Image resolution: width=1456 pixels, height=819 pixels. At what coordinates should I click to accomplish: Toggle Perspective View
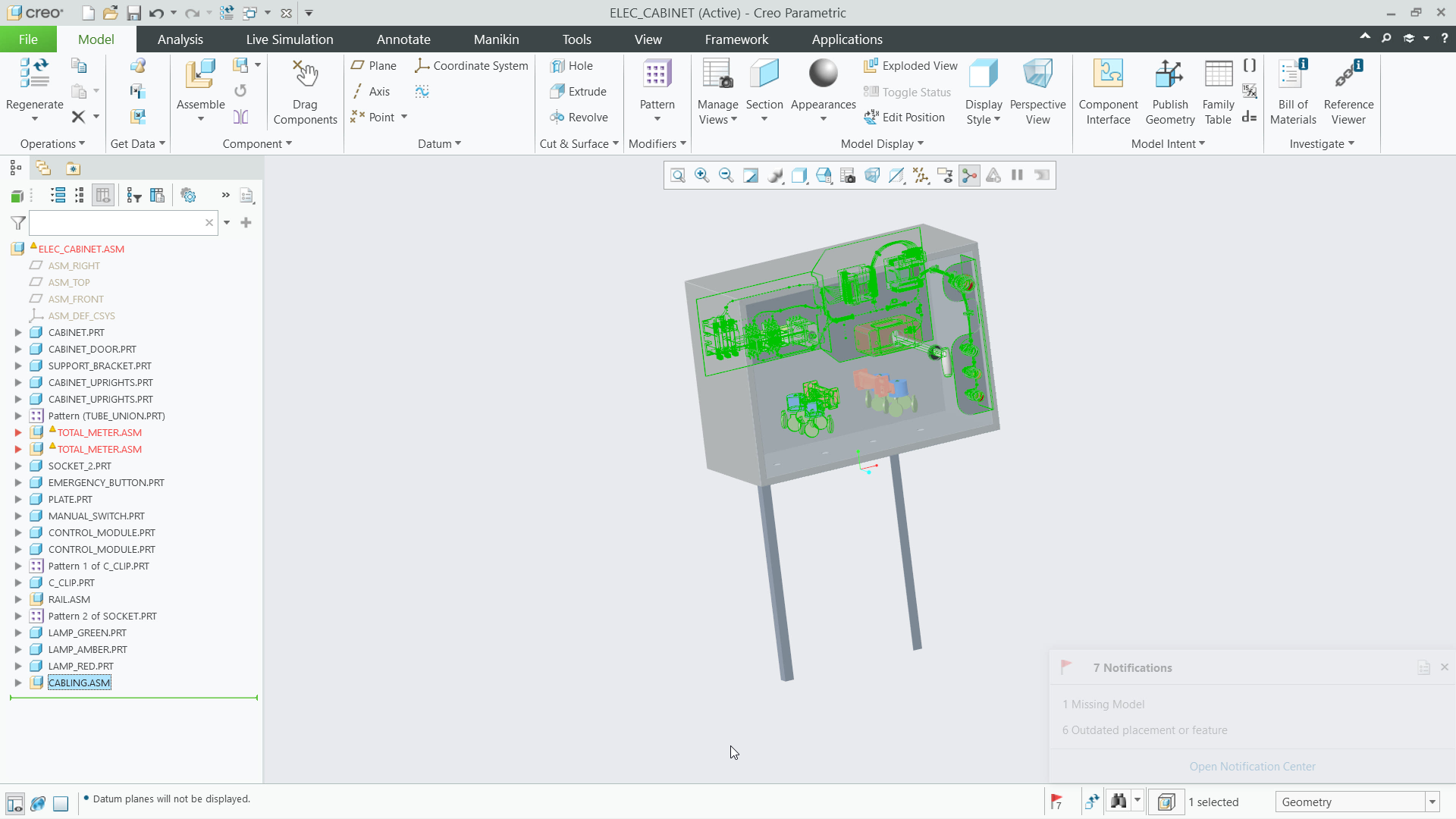1037,92
